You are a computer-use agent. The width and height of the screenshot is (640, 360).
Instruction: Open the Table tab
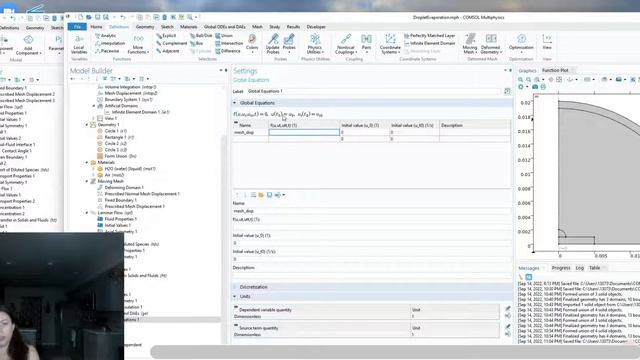coord(594,268)
